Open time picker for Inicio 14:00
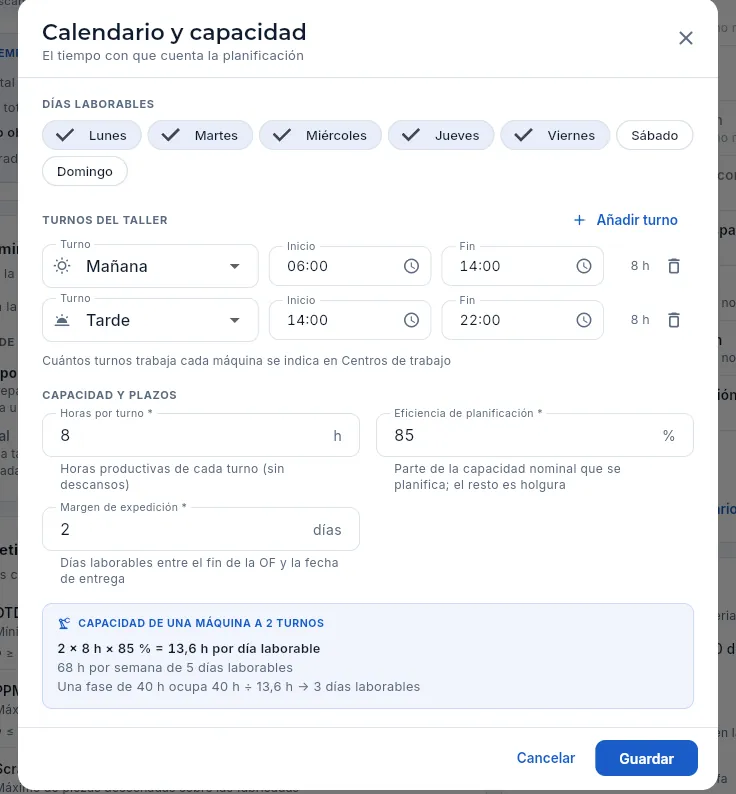This screenshot has width=736, height=794. click(411, 320)
